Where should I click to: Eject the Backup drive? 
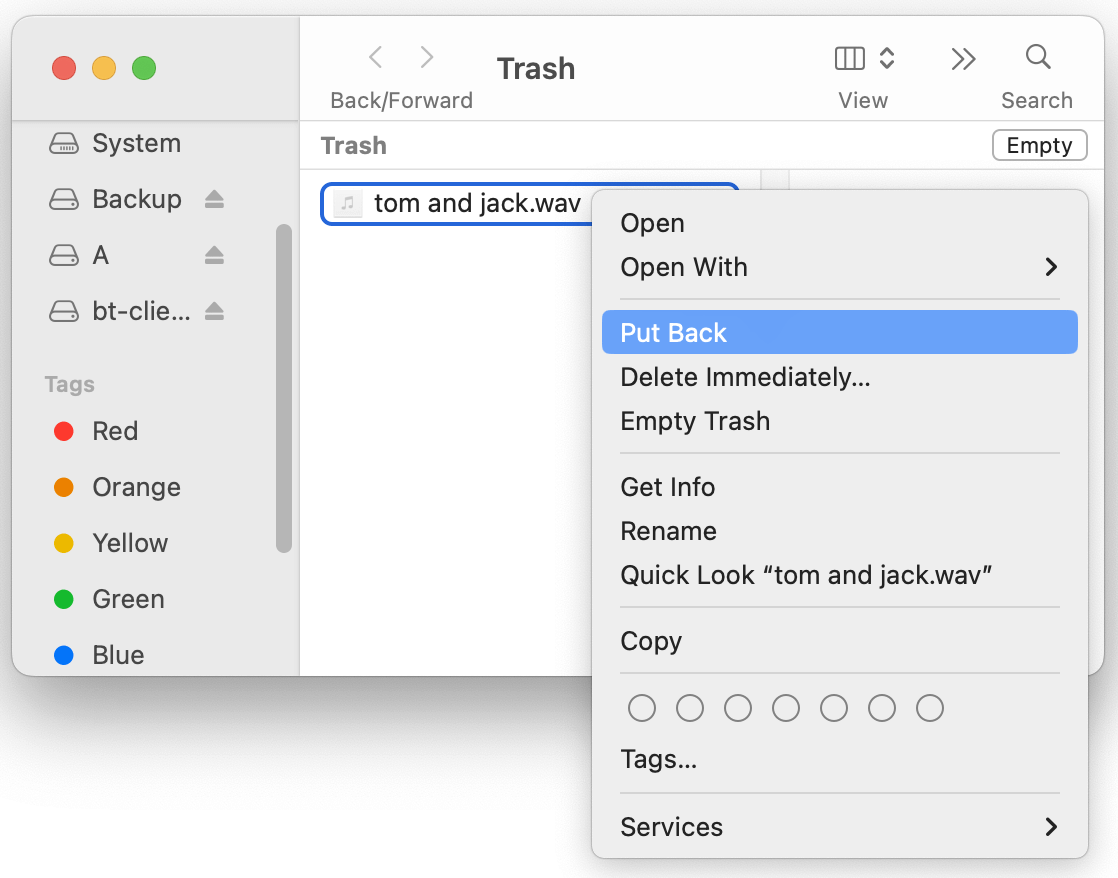213,199
